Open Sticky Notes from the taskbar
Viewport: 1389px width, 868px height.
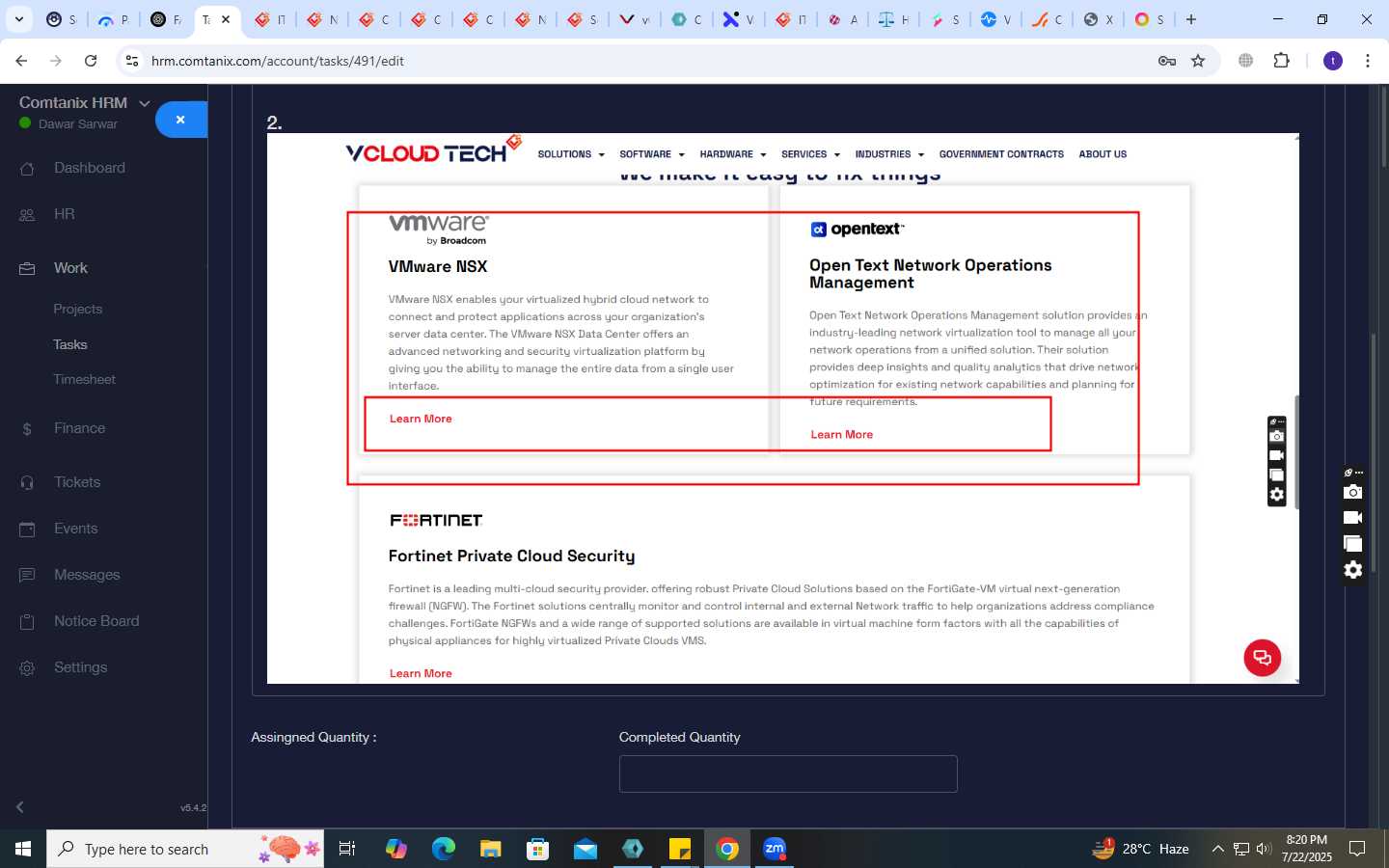pos(680,849)
